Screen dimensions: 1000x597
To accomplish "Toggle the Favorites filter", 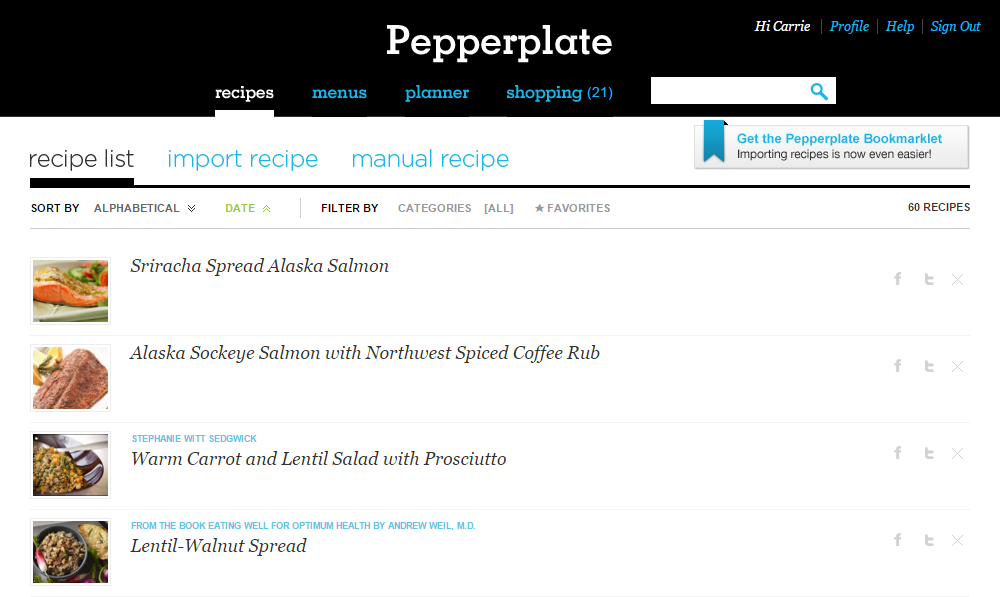I will (x=572, y=208).
